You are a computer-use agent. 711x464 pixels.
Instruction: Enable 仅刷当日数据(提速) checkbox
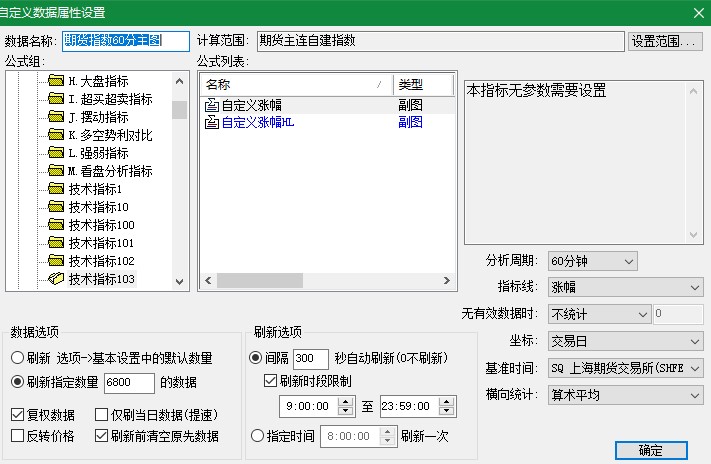click(x=102, y=415)
